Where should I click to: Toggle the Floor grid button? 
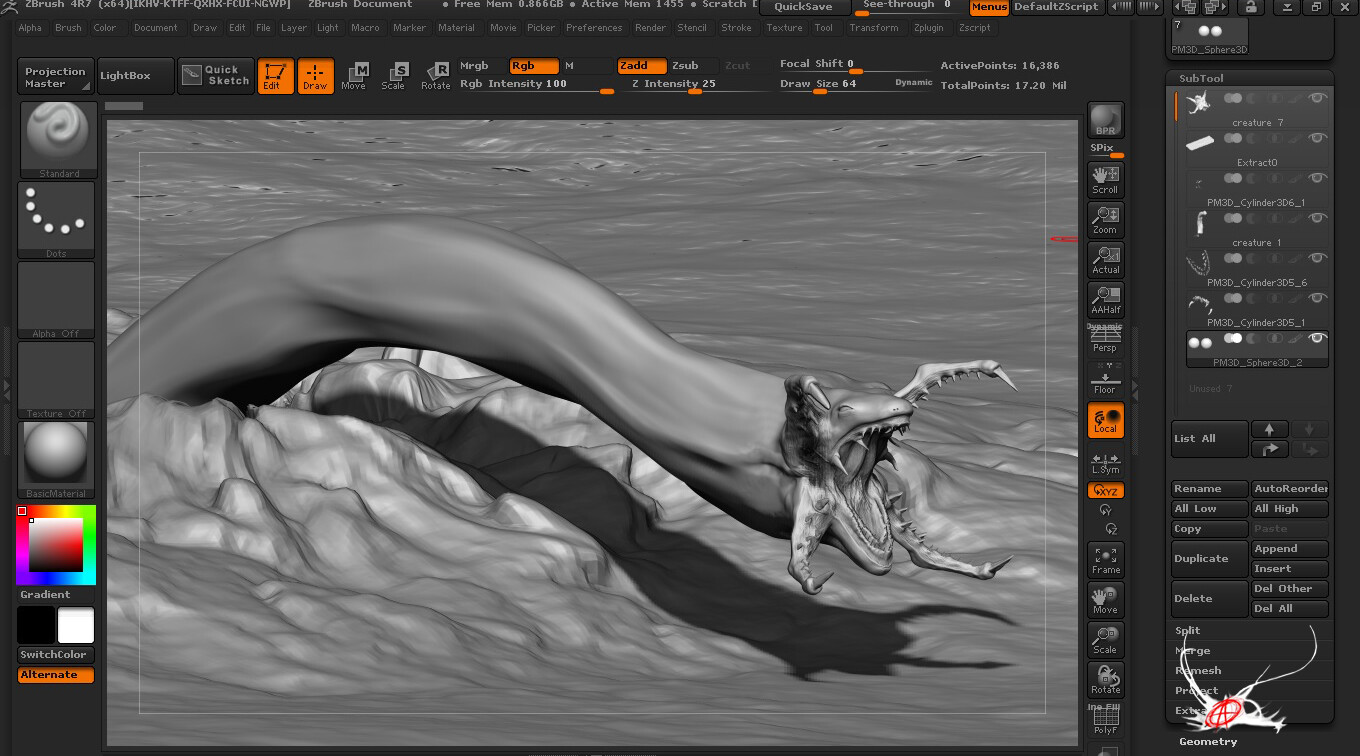click(x=1105, y=380)
